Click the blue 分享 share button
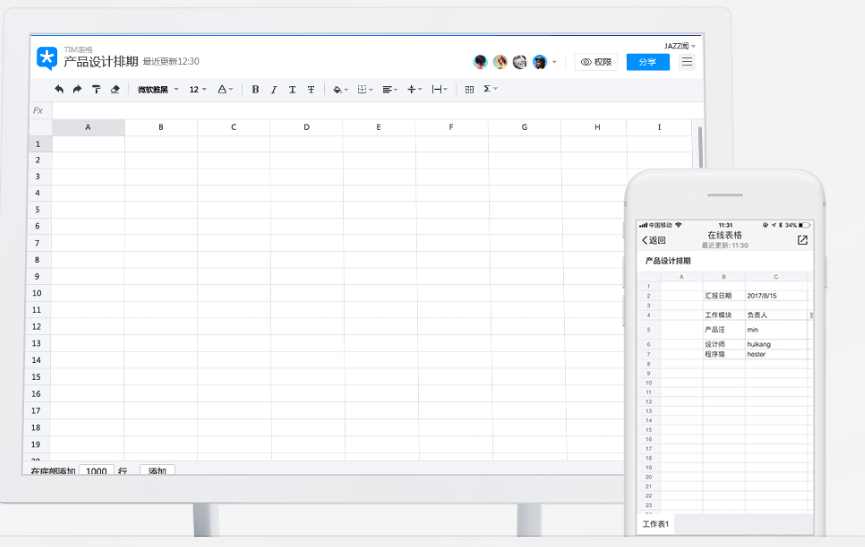This screenshot has width=865, height=547. point(648,62)
